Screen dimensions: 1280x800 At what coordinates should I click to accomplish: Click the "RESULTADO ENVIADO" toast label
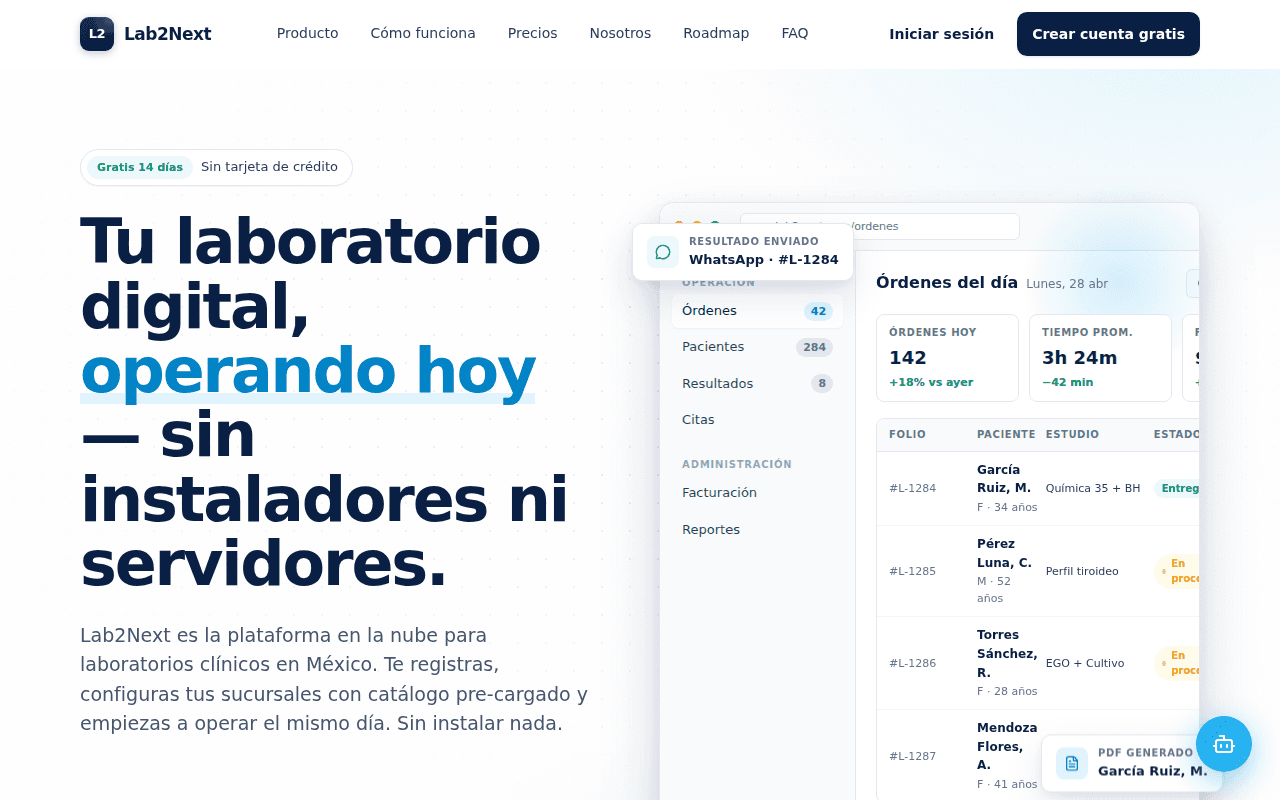754,242
